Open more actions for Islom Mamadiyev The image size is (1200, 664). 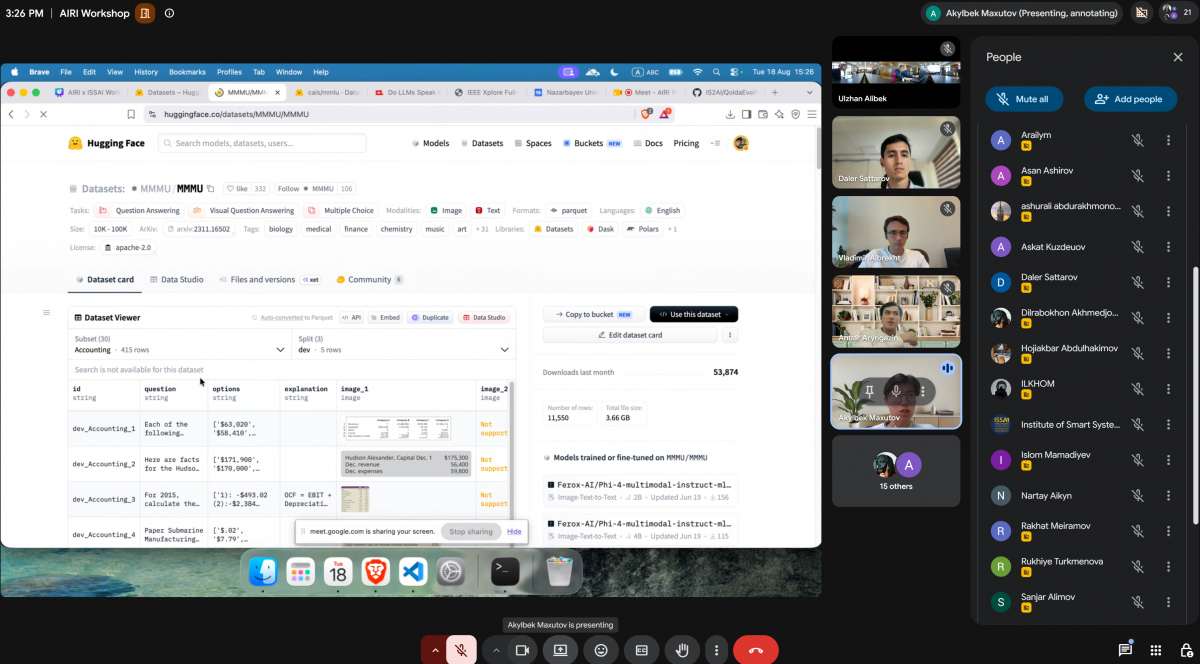[1168, 460]
